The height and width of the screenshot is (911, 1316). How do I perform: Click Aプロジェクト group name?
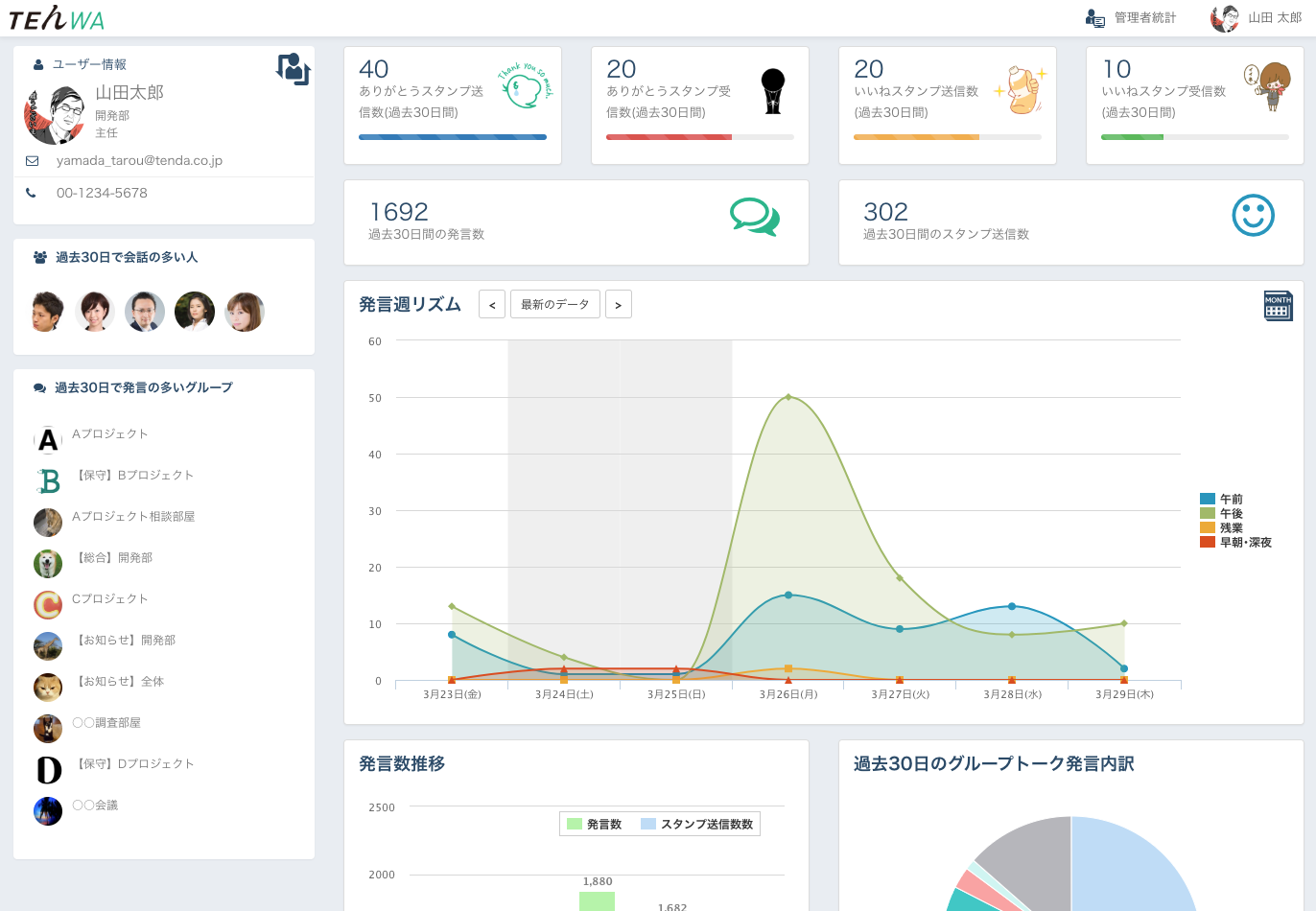coord(110,433)
